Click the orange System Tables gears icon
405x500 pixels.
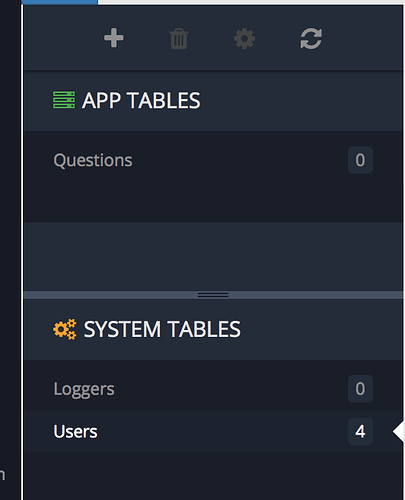(65, 329)
